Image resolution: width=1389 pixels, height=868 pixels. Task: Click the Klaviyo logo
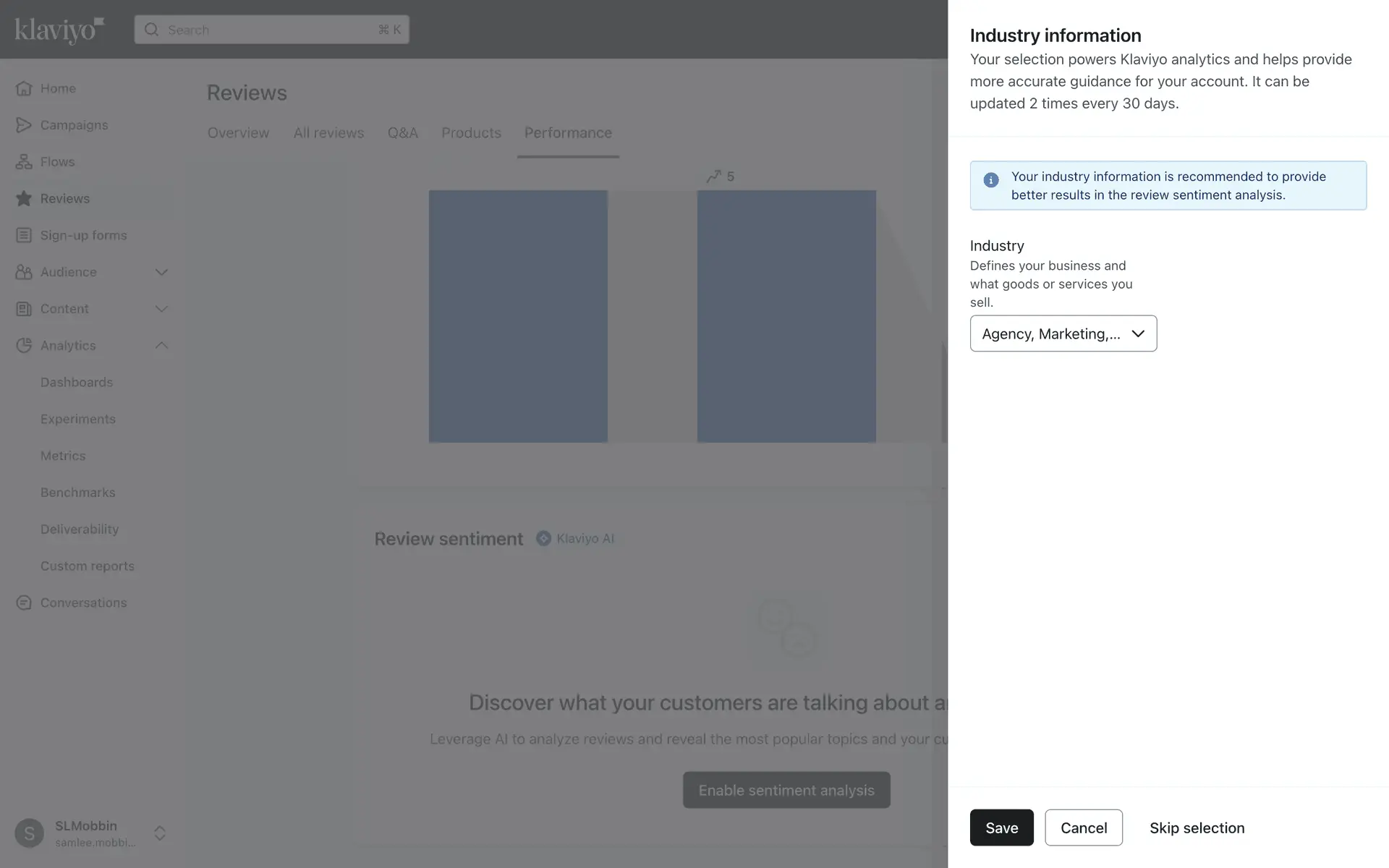pos(59,30)
